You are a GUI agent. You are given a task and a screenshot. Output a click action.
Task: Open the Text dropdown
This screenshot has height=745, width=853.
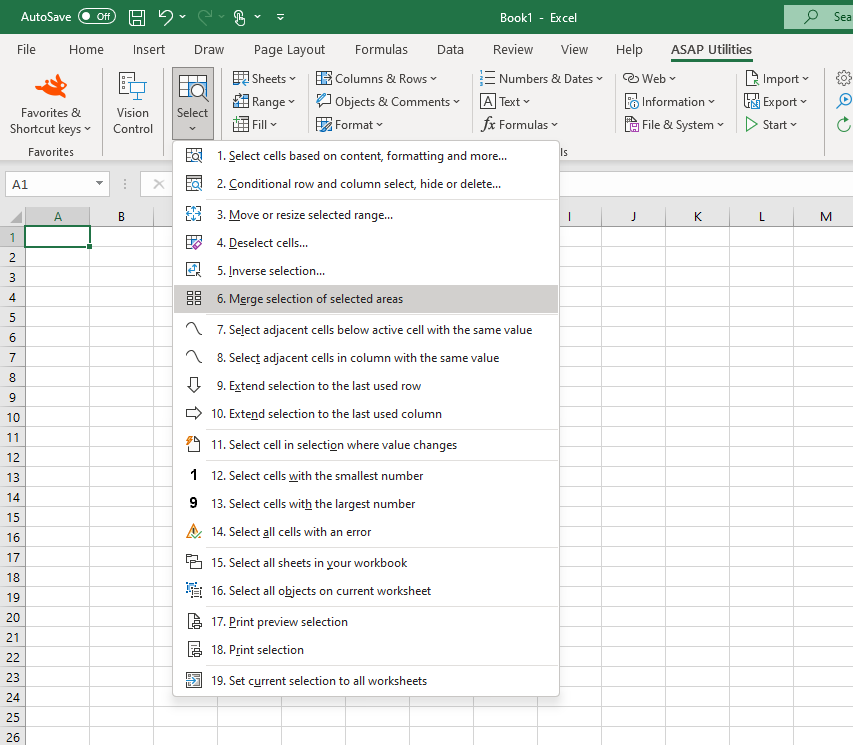click(x=505, y=102)
